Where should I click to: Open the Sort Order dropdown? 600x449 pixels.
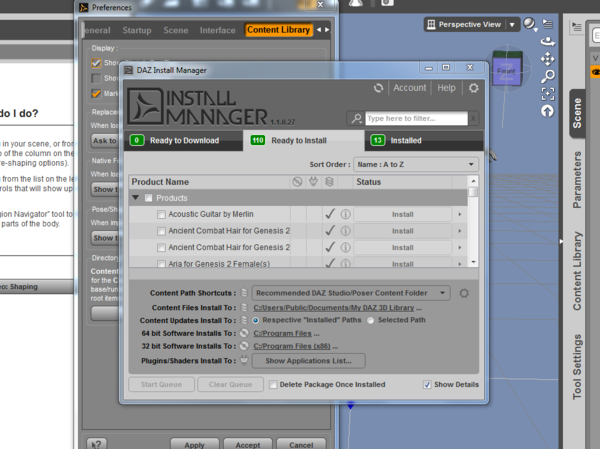pyautogui.click(x=416, y=164)
